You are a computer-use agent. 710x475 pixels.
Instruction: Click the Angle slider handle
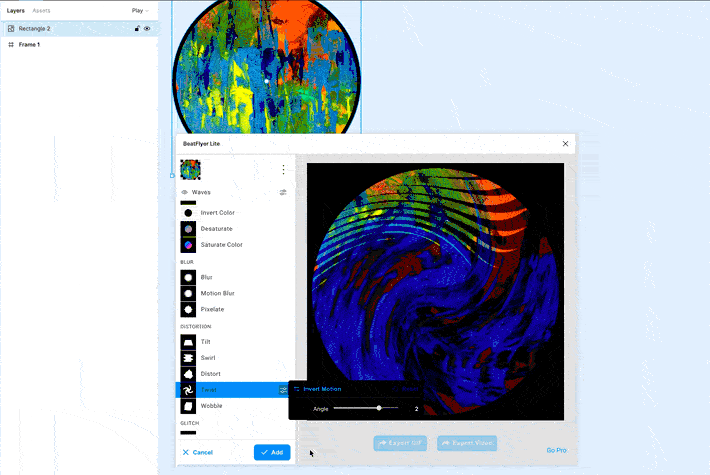[x=379, y=408]
